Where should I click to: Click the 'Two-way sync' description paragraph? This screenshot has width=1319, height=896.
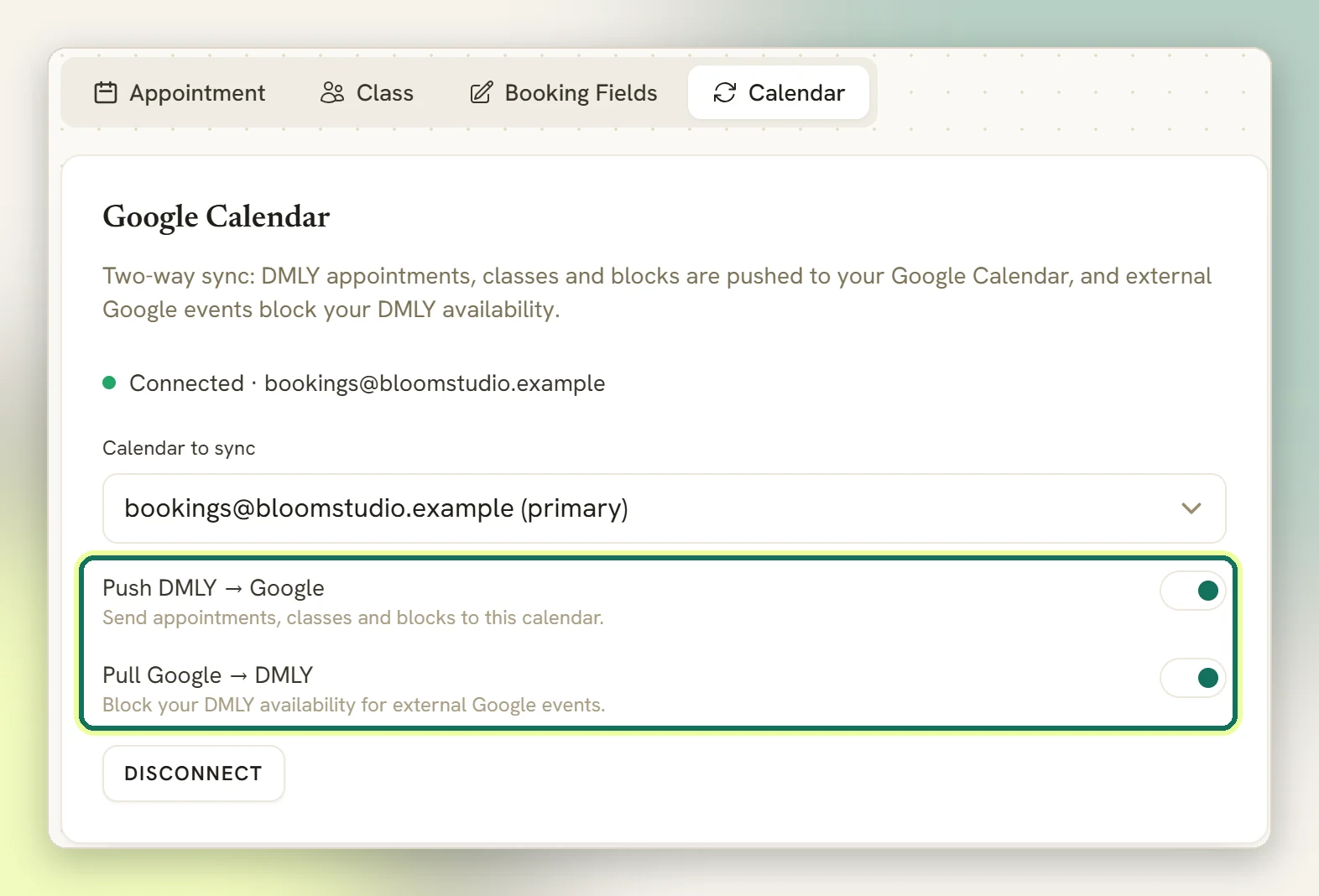coord(657,293)
